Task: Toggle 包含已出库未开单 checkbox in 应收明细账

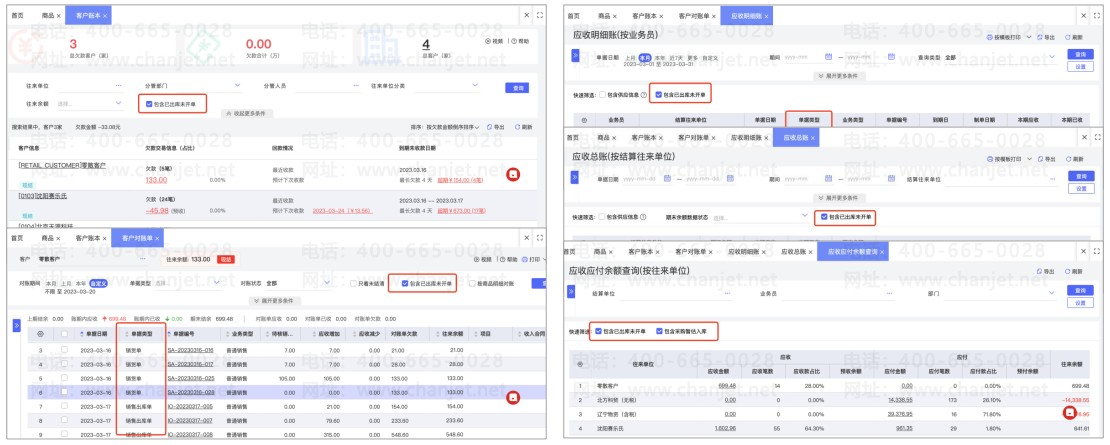Action: point(659,94)
